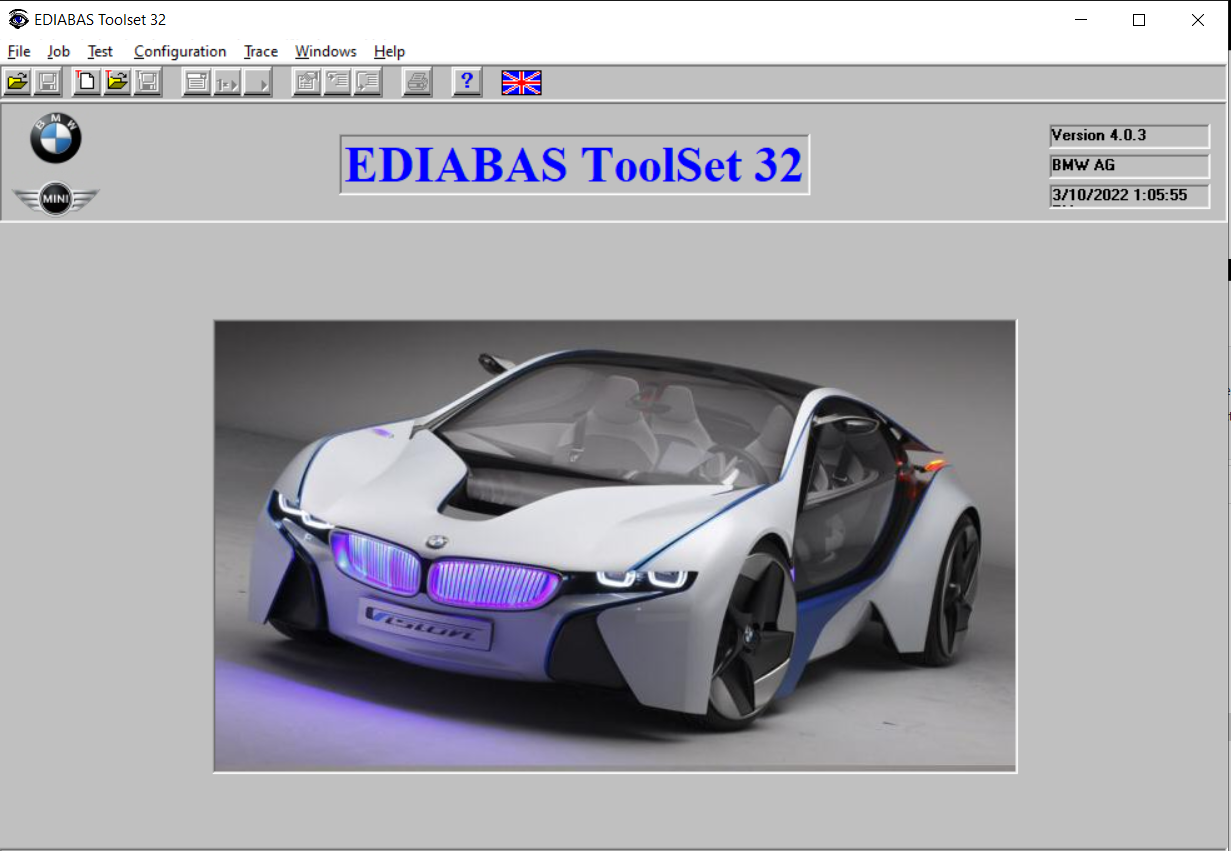1231x851 pixels.
Task: Click the window list toolbar icon
Action: click(196, 82)
